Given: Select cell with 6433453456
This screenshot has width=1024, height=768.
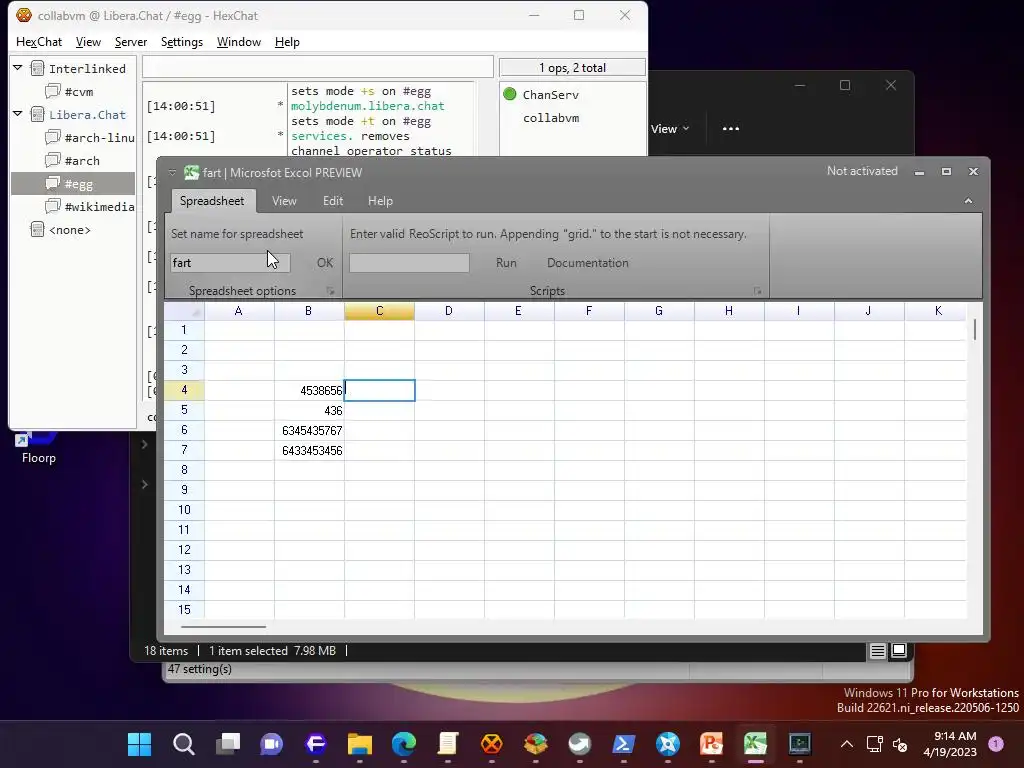Looking at the screenshot, I should 309,451.
